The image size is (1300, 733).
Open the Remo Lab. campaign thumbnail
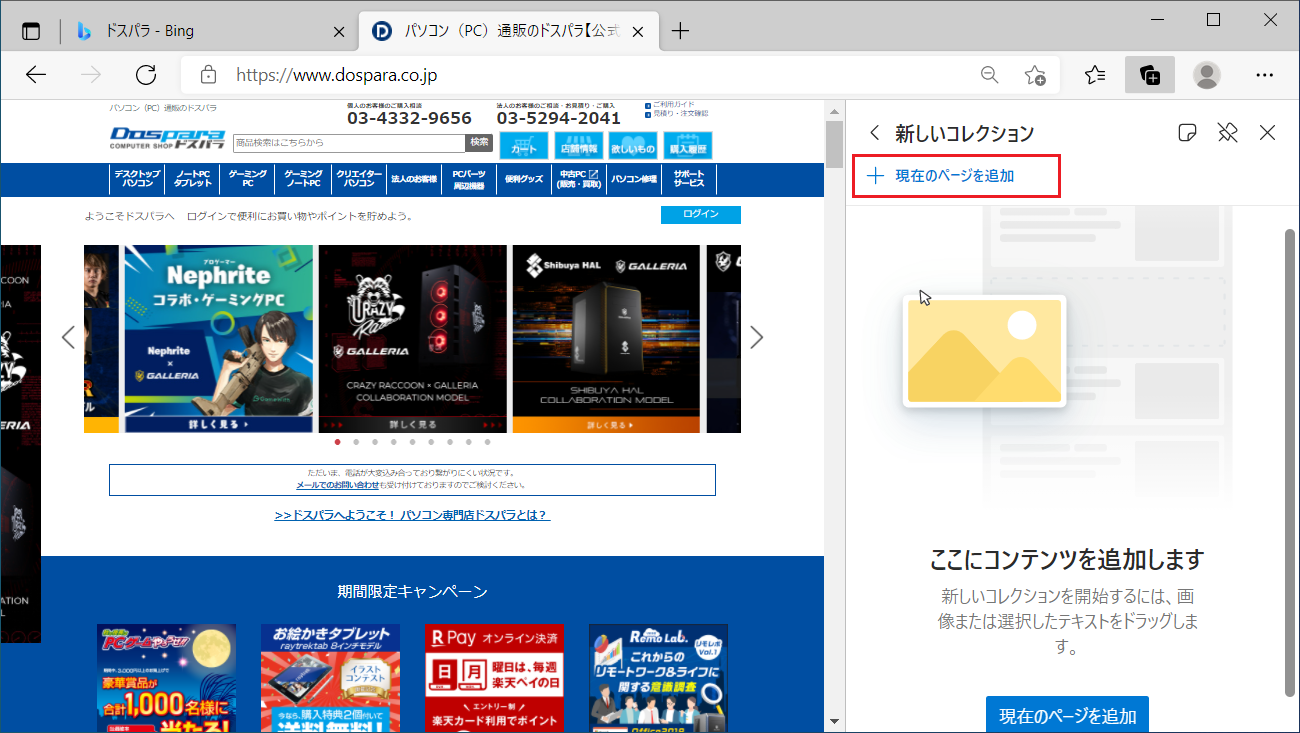658,678
